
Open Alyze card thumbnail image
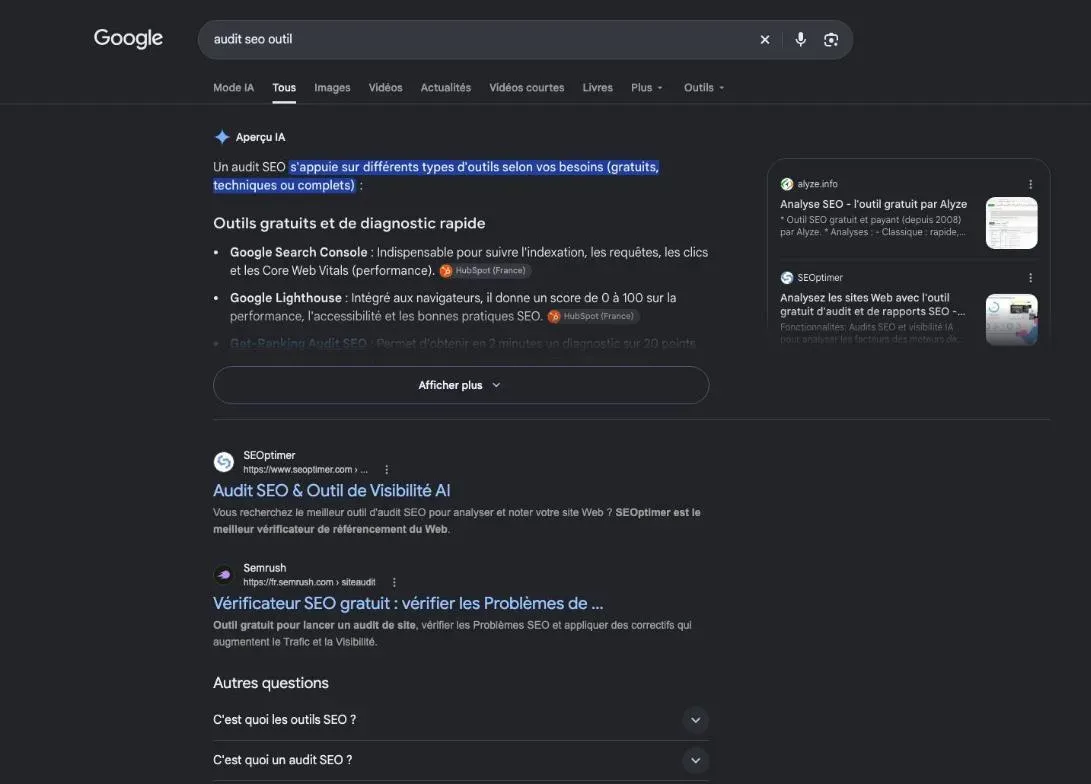(1011, 223)
